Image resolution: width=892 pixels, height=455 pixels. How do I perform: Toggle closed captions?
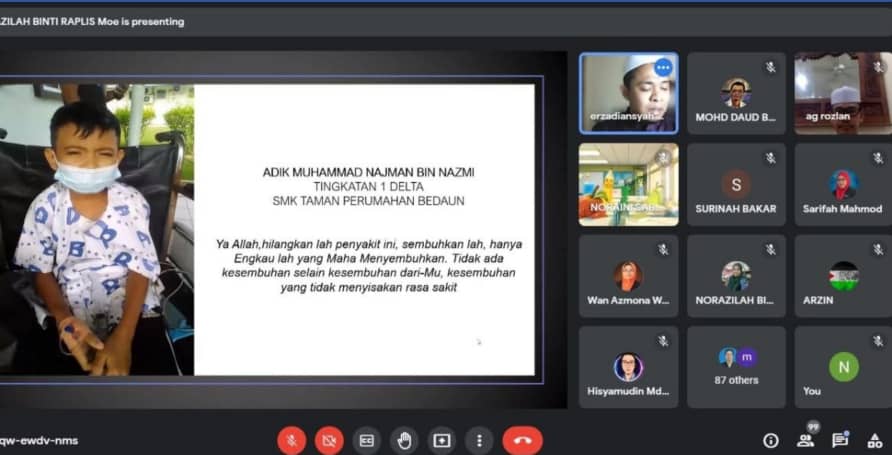(367, 440)
